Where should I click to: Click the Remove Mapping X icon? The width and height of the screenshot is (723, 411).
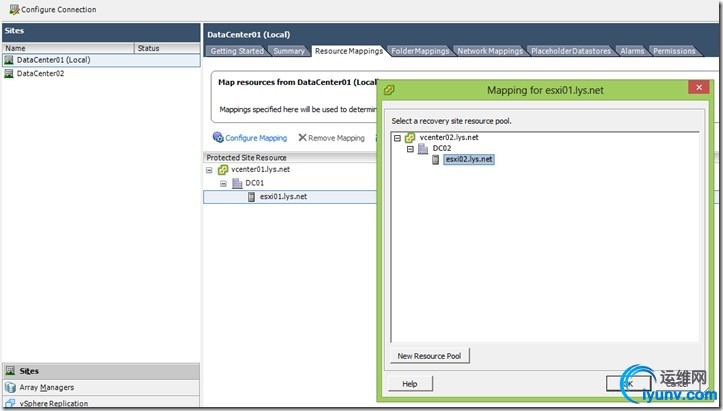pos(302,137)
